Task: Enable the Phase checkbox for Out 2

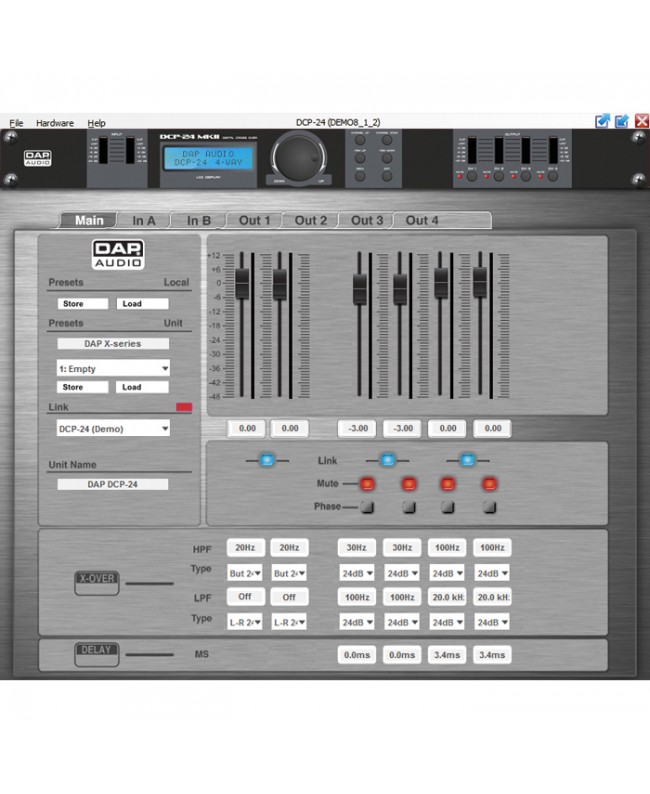Action: pyautogui.click(x=409, y=507)
